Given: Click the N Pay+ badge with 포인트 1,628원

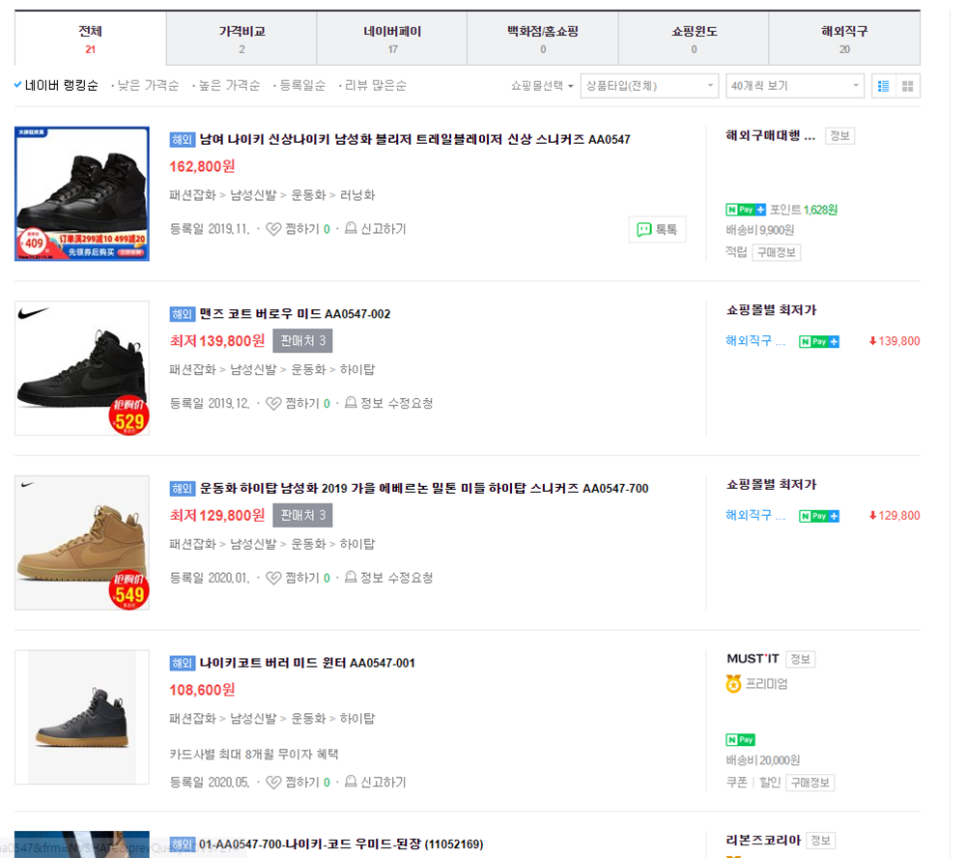Looking at the screenshot, I should 745,209.
